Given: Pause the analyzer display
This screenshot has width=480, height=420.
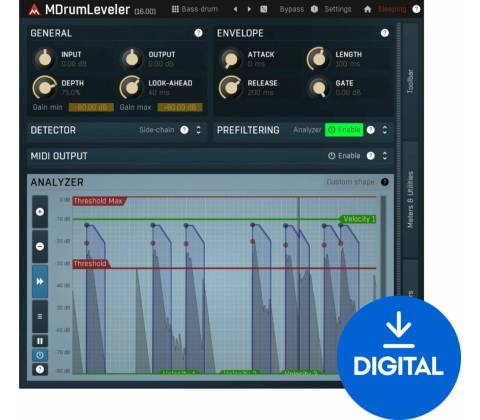Looking at the screenshot, I should tap(40, 341).
